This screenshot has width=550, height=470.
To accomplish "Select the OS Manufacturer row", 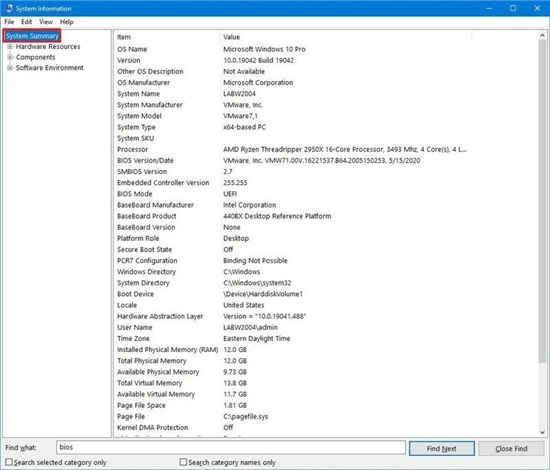I will [326, 82].
